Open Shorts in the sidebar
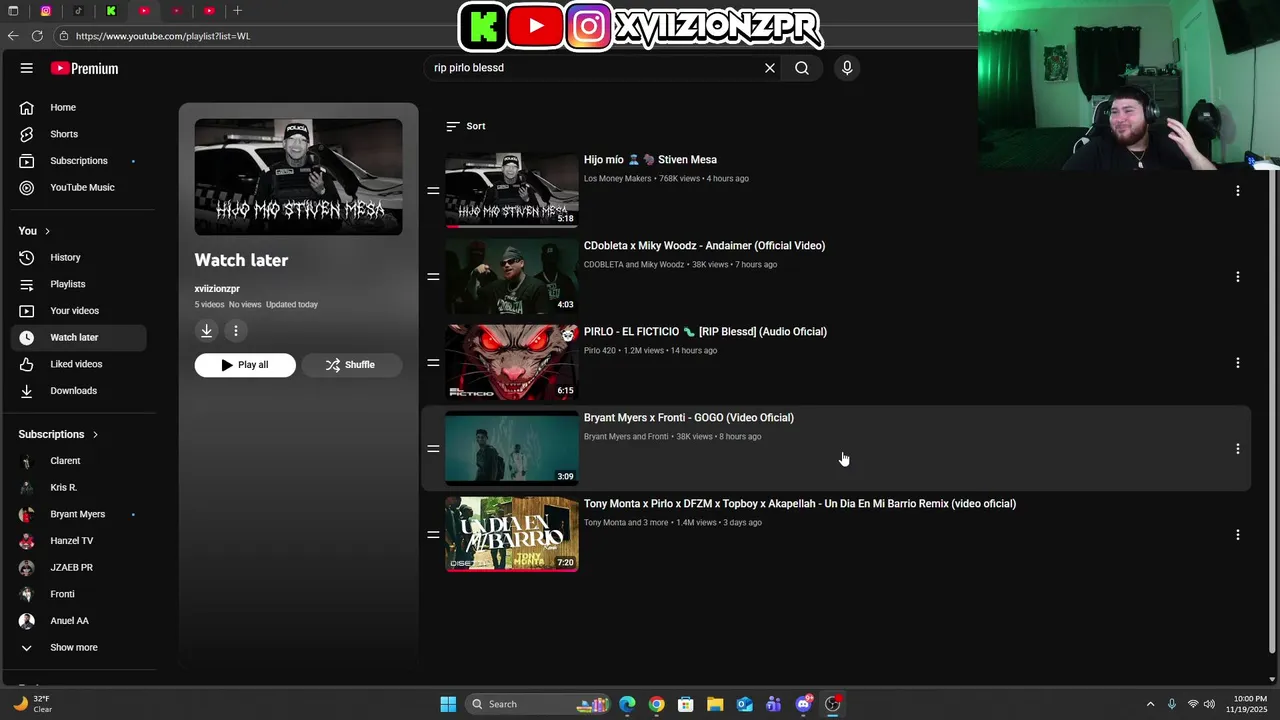Screen dimensions: 1280x720 (x=79, y=134)
